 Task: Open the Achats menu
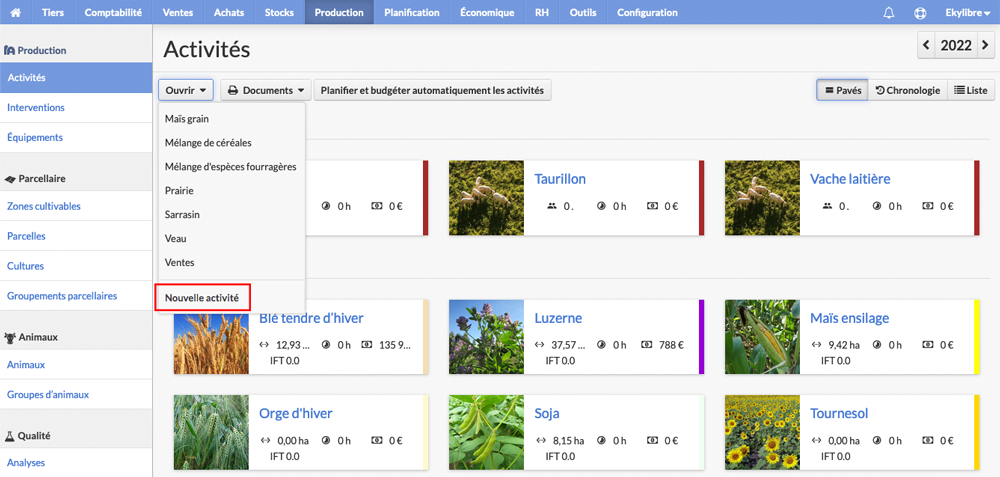(x=229, y=12)
